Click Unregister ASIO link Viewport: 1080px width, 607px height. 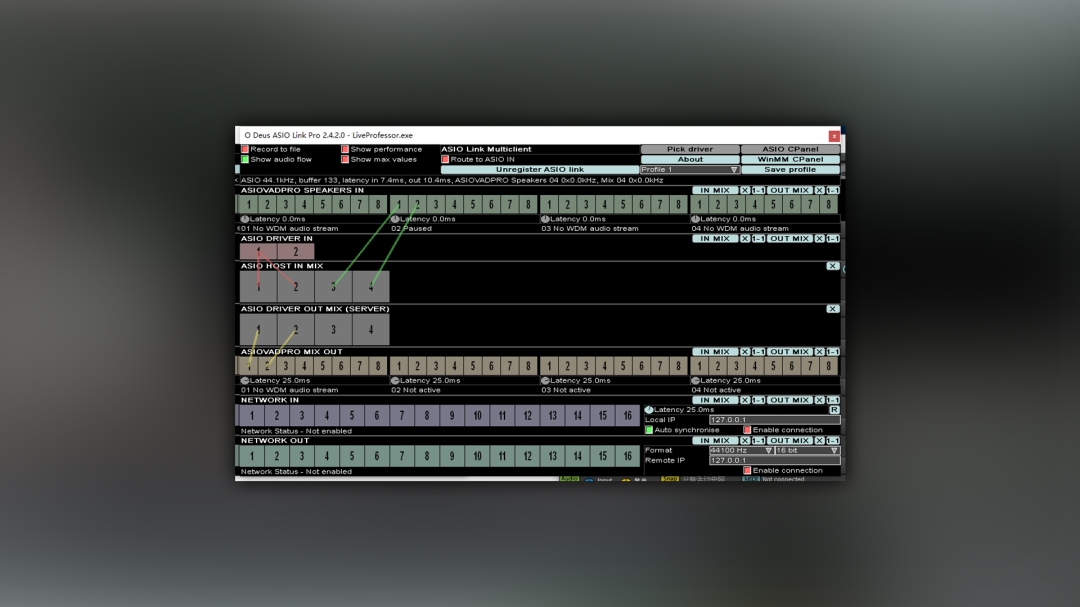pyautogui.click(x=539, y=169)
